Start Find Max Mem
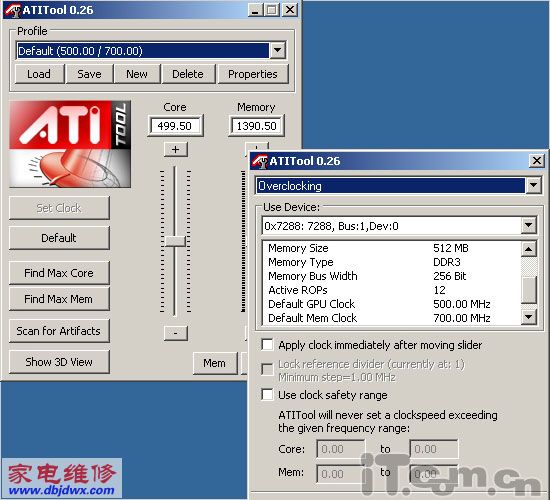Screen dimensions: 550x500 59,299
